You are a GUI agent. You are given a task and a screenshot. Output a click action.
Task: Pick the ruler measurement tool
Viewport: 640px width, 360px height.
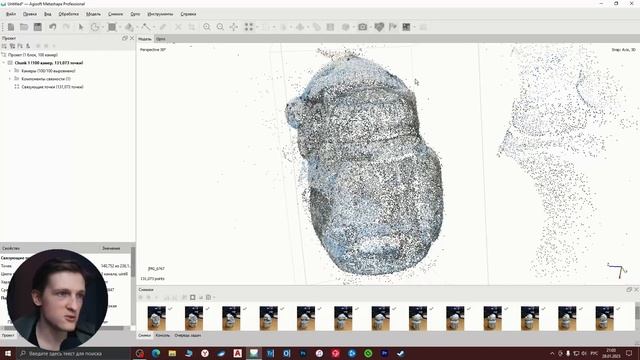(x=146, y=27)
